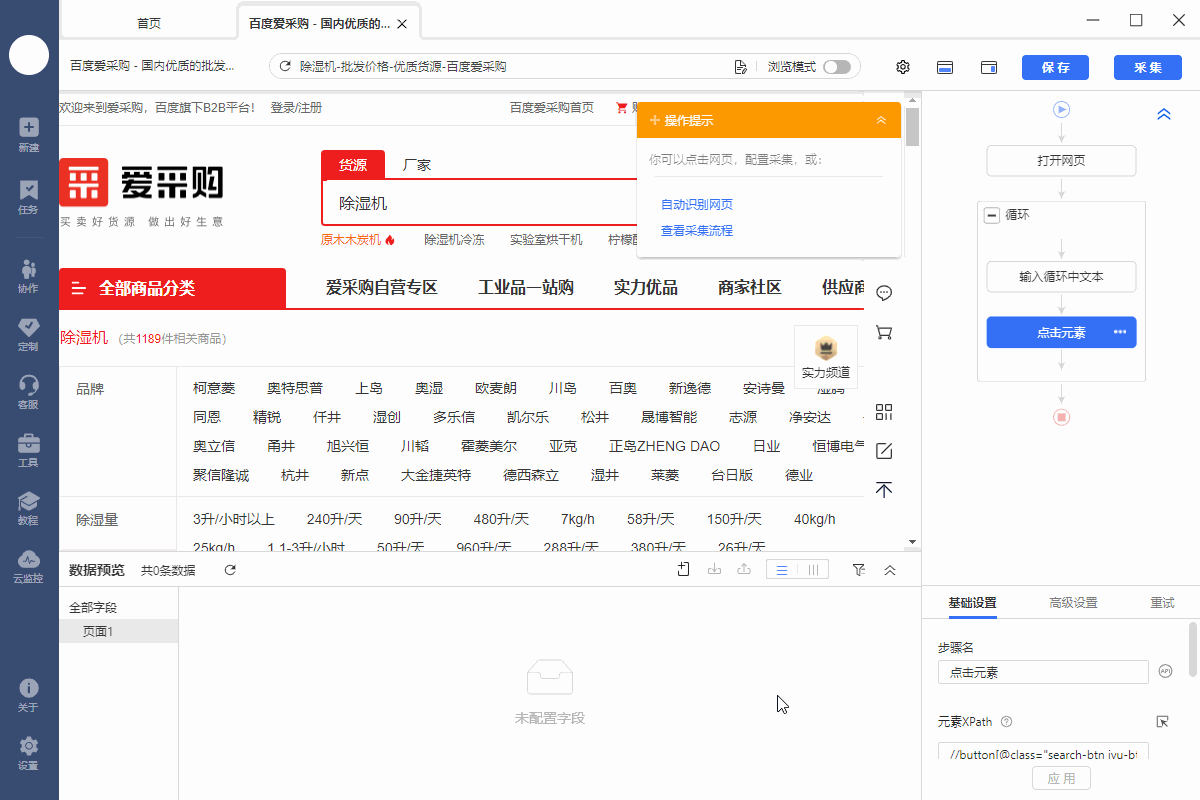Click 查看采集流程 link
1200x800 pixels.
[x=697, y=230]
